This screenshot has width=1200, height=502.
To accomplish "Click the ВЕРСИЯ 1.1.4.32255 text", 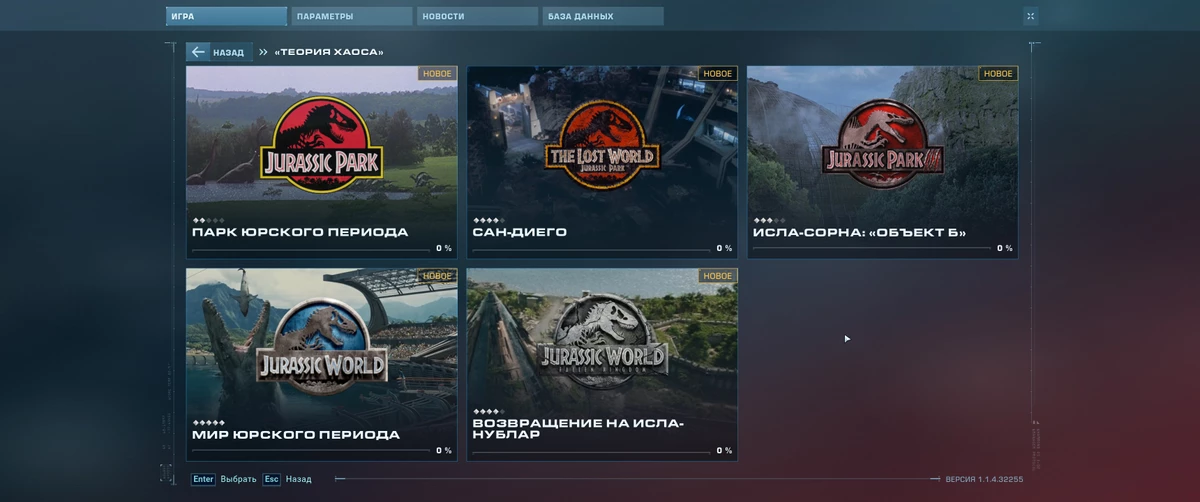I will tap(984, 480).
